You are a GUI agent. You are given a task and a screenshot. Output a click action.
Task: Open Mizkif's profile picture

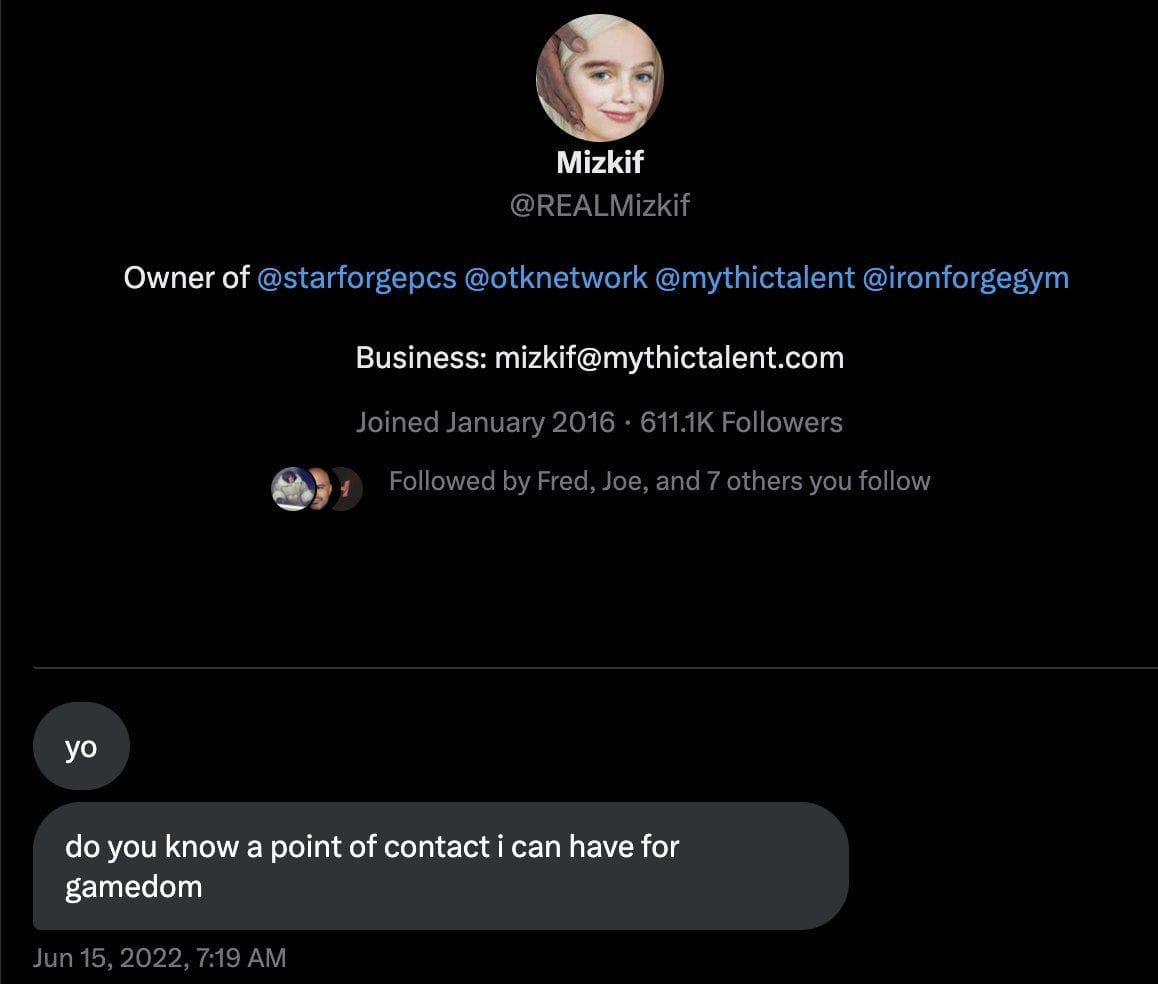tap(599, 75)
